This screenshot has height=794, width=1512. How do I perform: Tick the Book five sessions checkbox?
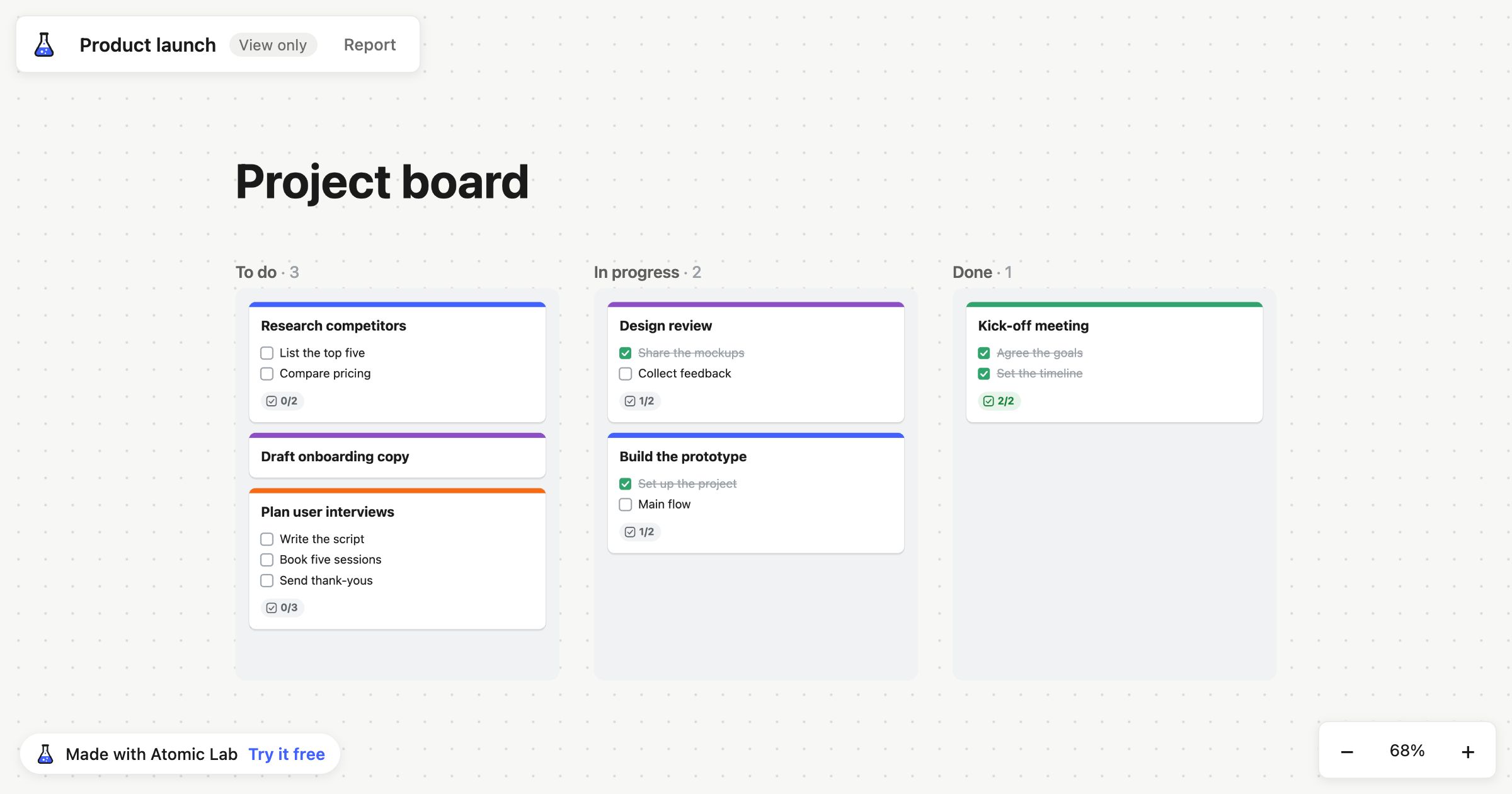click(x=267, y=560)
